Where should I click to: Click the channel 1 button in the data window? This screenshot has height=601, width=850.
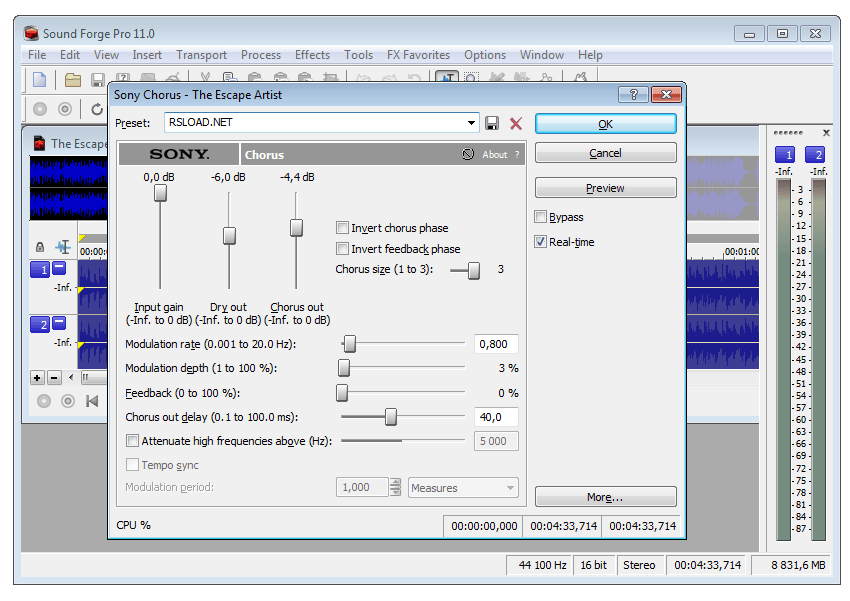tap(40, 269)
